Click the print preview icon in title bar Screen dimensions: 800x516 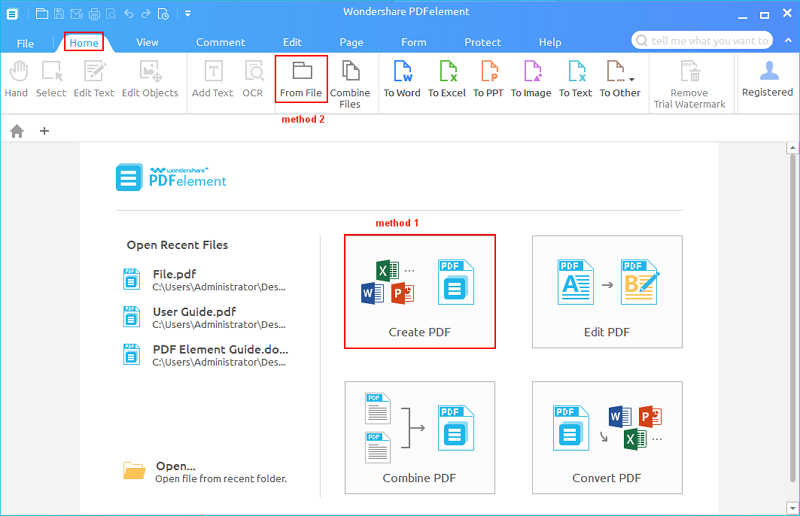111,14
